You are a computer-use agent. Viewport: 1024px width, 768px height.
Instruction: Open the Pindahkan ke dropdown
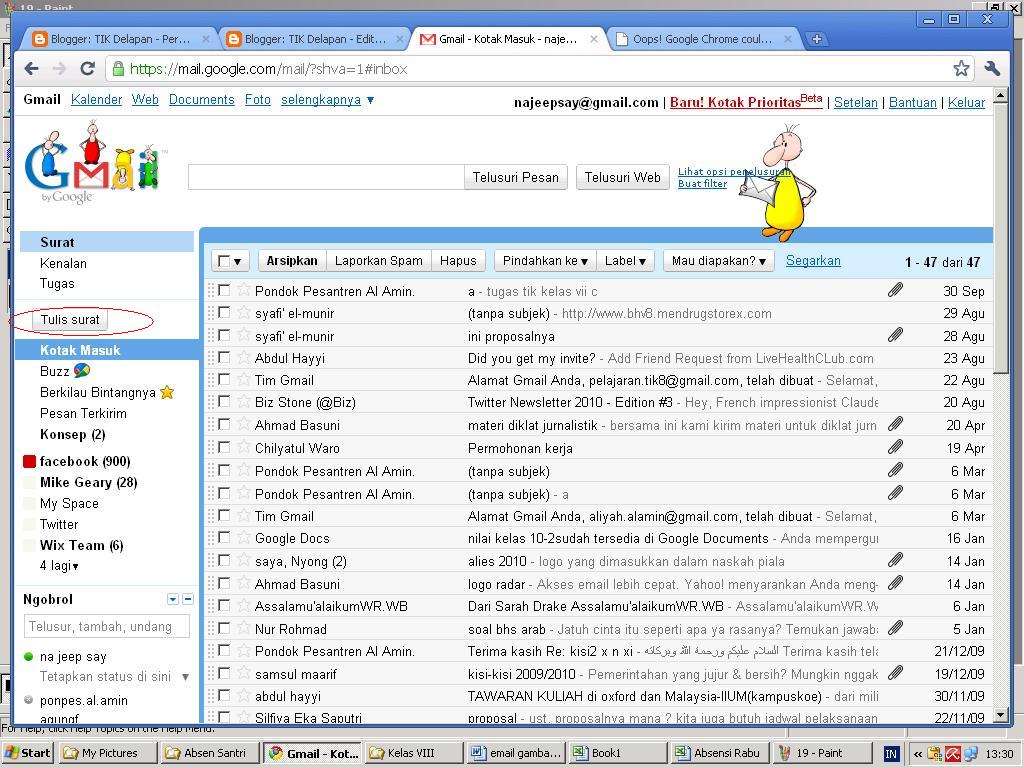click(x=545, y=261)
